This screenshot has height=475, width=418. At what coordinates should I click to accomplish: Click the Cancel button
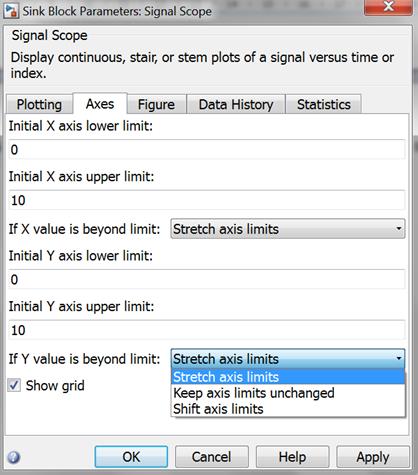pyautogui.click(x=211, y=457)
